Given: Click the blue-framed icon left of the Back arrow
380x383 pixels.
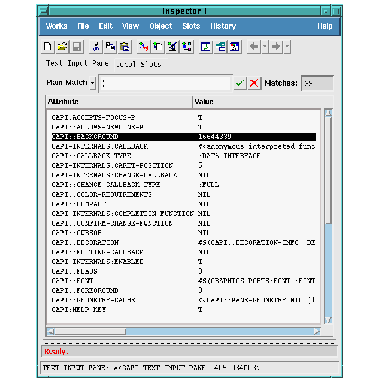Looking at the screenshot, I should pos(235,46).
